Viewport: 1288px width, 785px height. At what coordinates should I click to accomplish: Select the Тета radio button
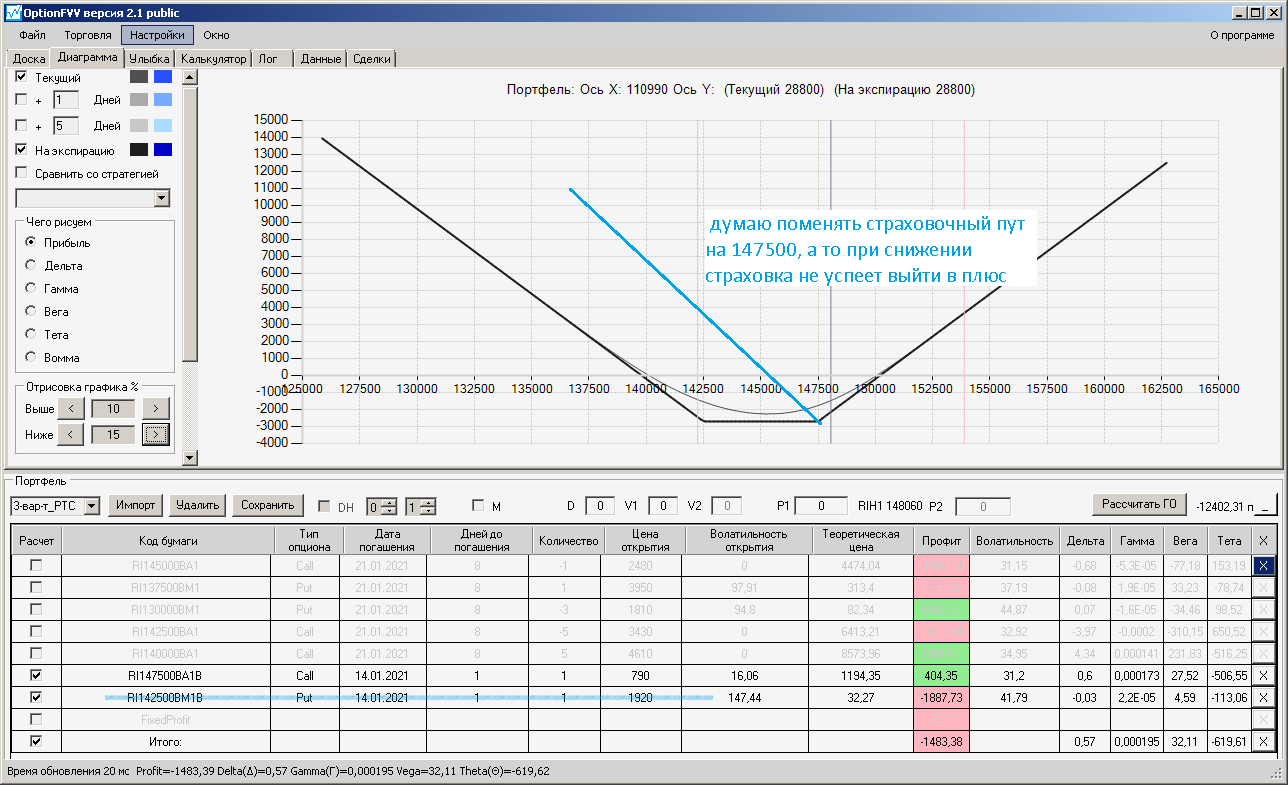(x=31, y=335)
